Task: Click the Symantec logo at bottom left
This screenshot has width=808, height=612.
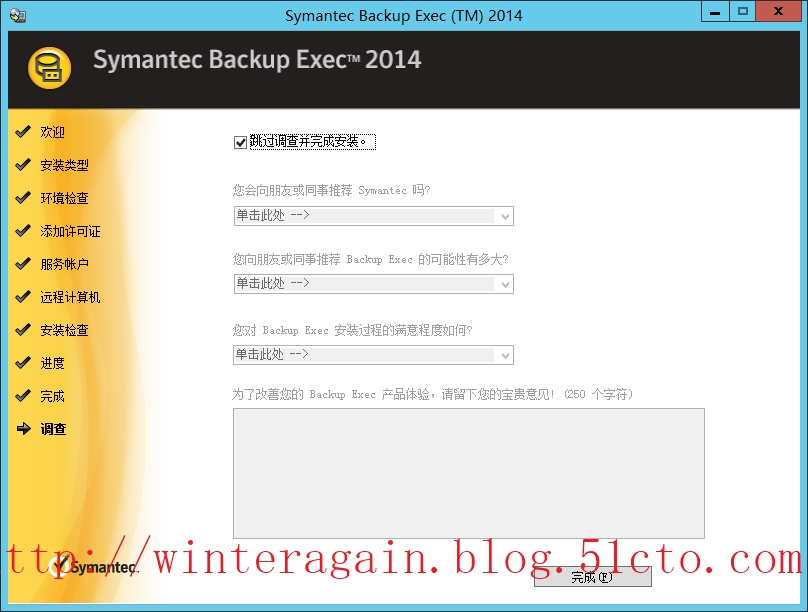Action: point(95,566)
